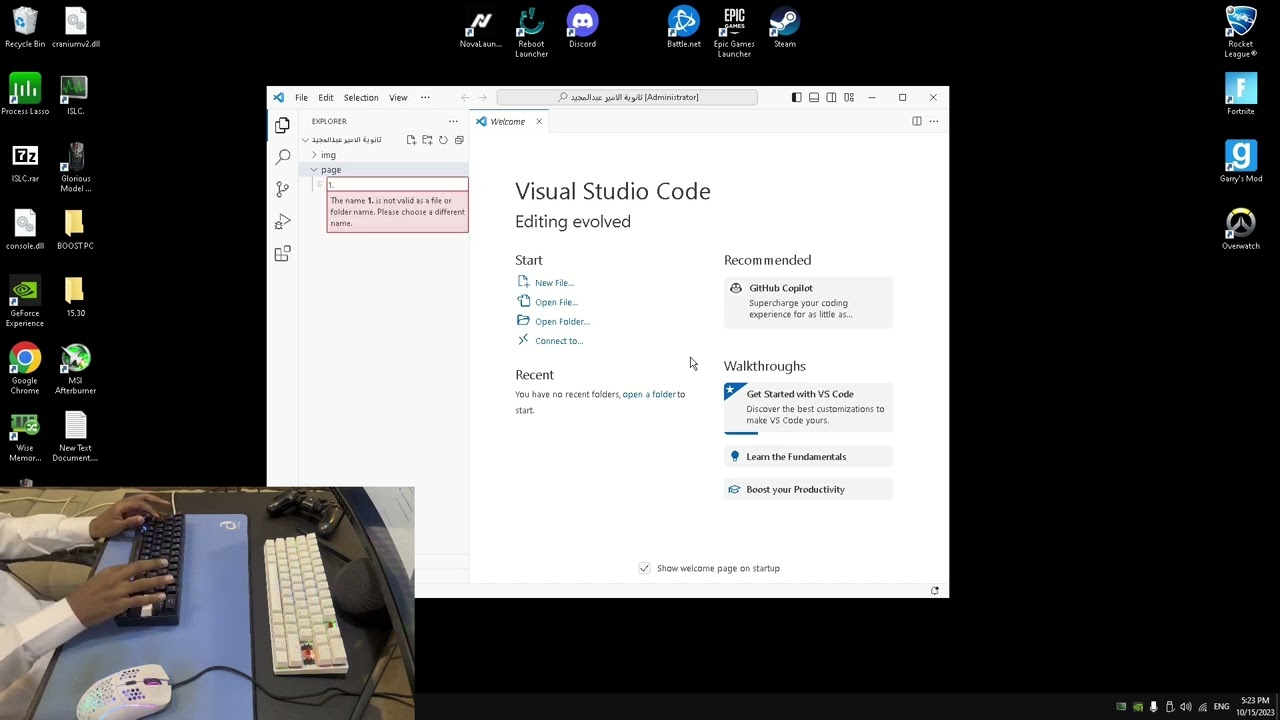Collapse all folders in Explorer
The image size is (1280, 720).
459,140
